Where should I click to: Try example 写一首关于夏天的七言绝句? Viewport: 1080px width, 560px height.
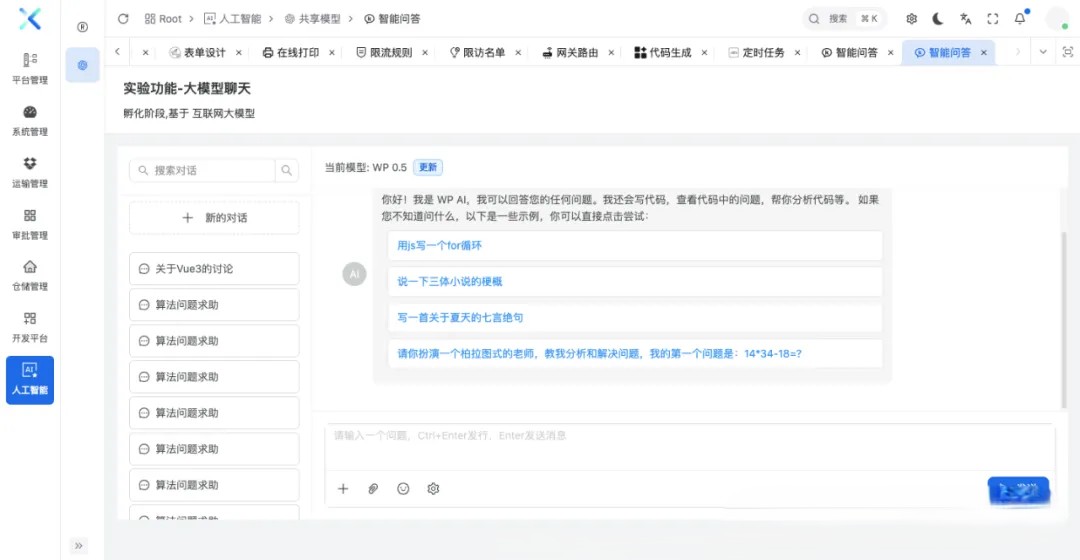tap(634, 318)
